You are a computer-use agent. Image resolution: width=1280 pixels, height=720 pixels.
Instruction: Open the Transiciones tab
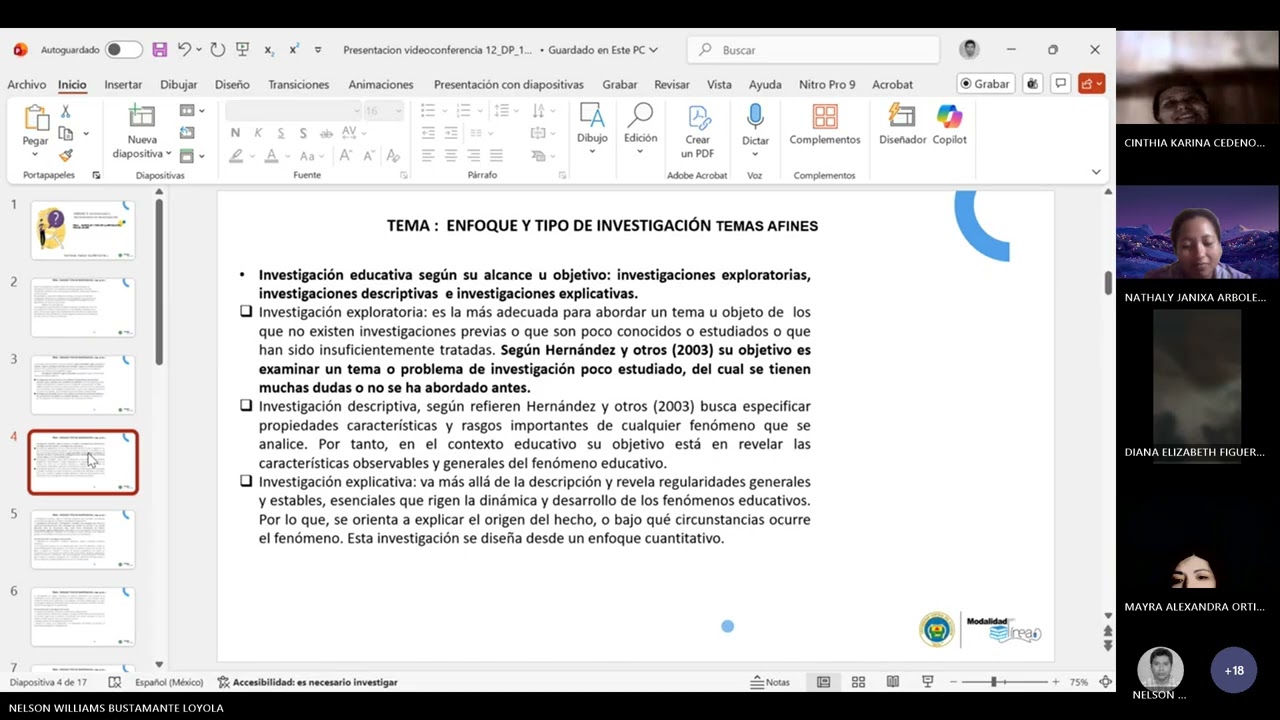pyautogui.click(x=298, y=84)
